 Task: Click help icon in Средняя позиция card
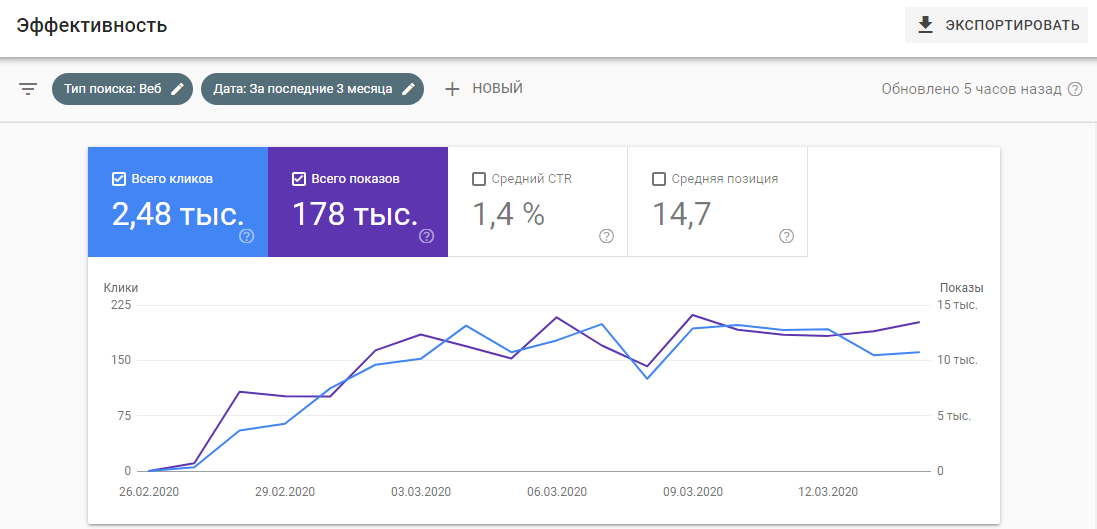point(786,236)
